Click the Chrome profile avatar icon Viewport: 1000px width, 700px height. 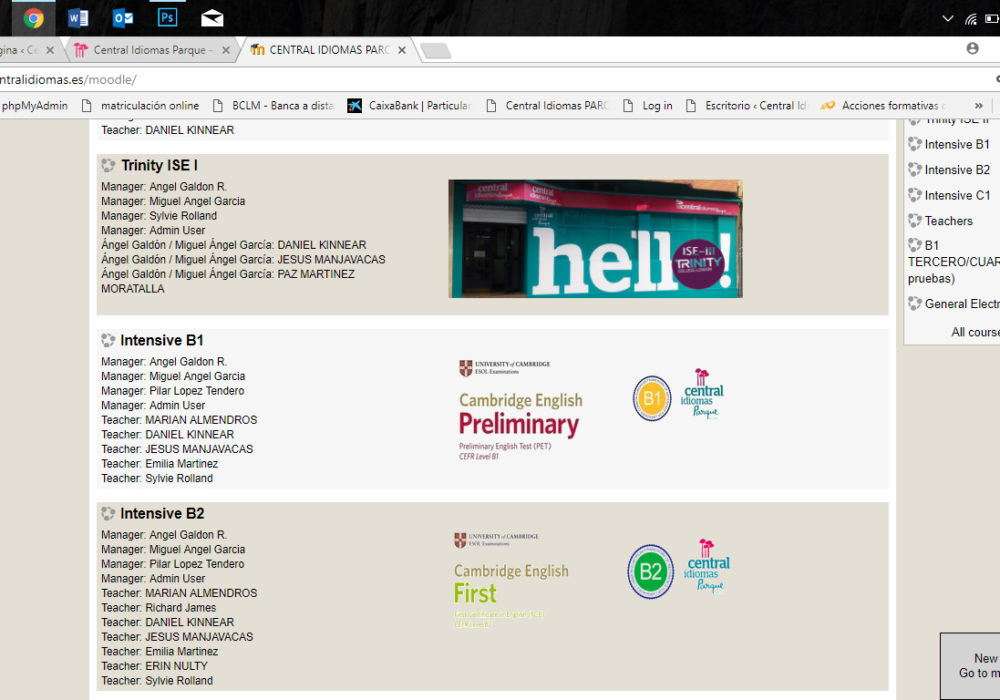click(972, 48)
